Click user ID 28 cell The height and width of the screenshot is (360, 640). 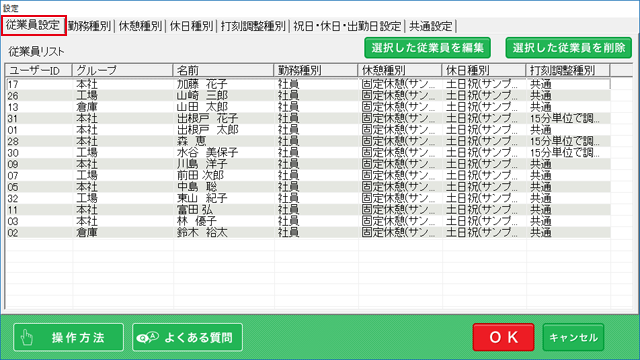40,141
